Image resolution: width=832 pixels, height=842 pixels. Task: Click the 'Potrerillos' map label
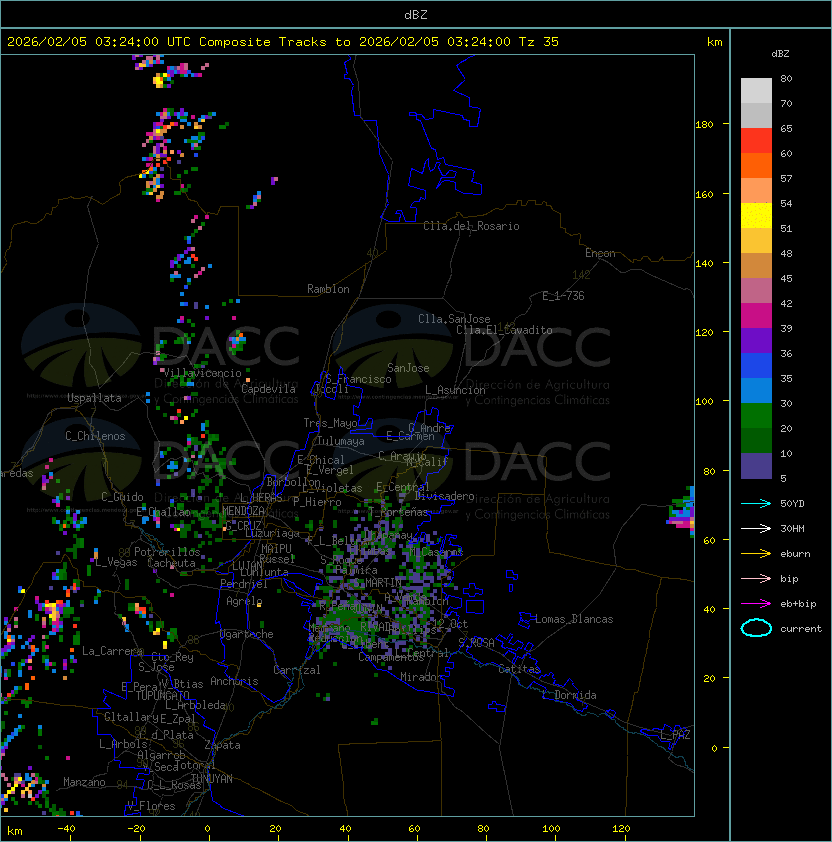(x=167, y=552)
